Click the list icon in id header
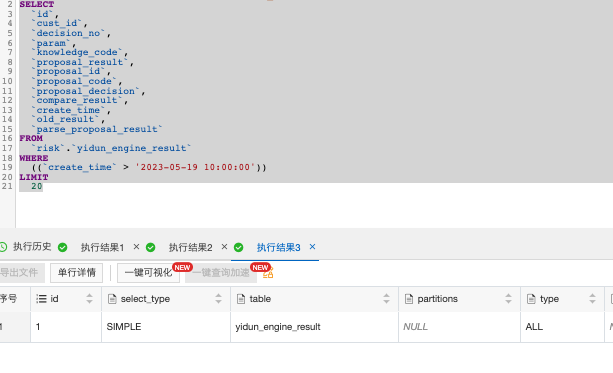 41,299
